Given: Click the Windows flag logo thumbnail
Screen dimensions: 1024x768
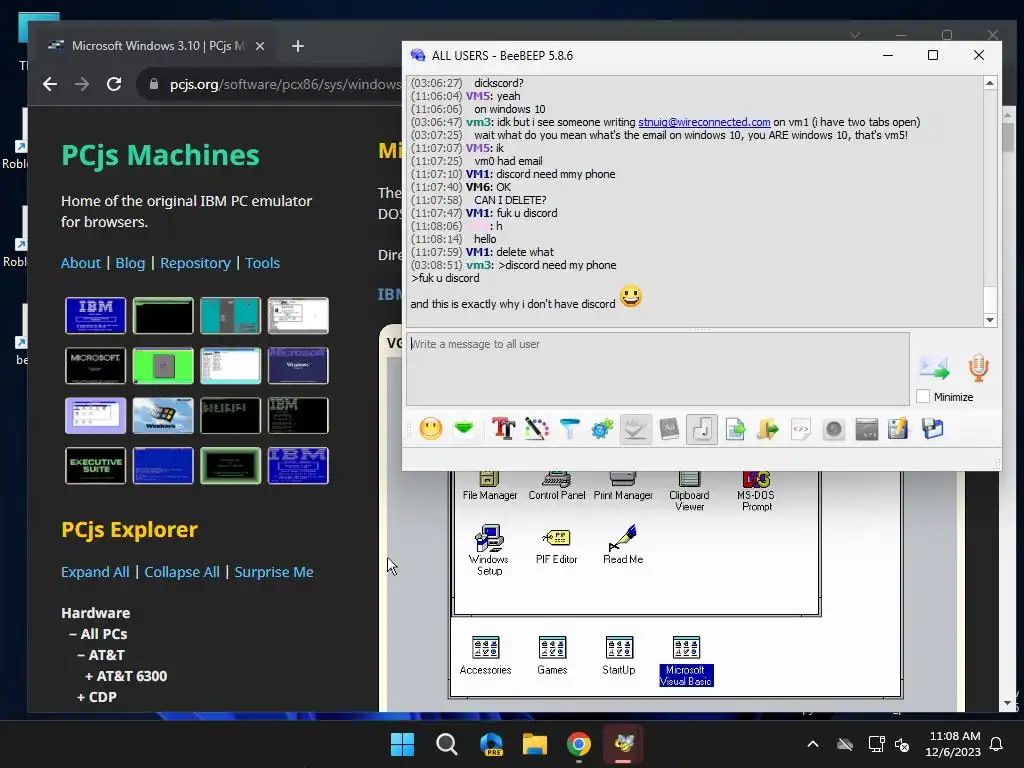Looking at the screenshot, I should [163, 415].
